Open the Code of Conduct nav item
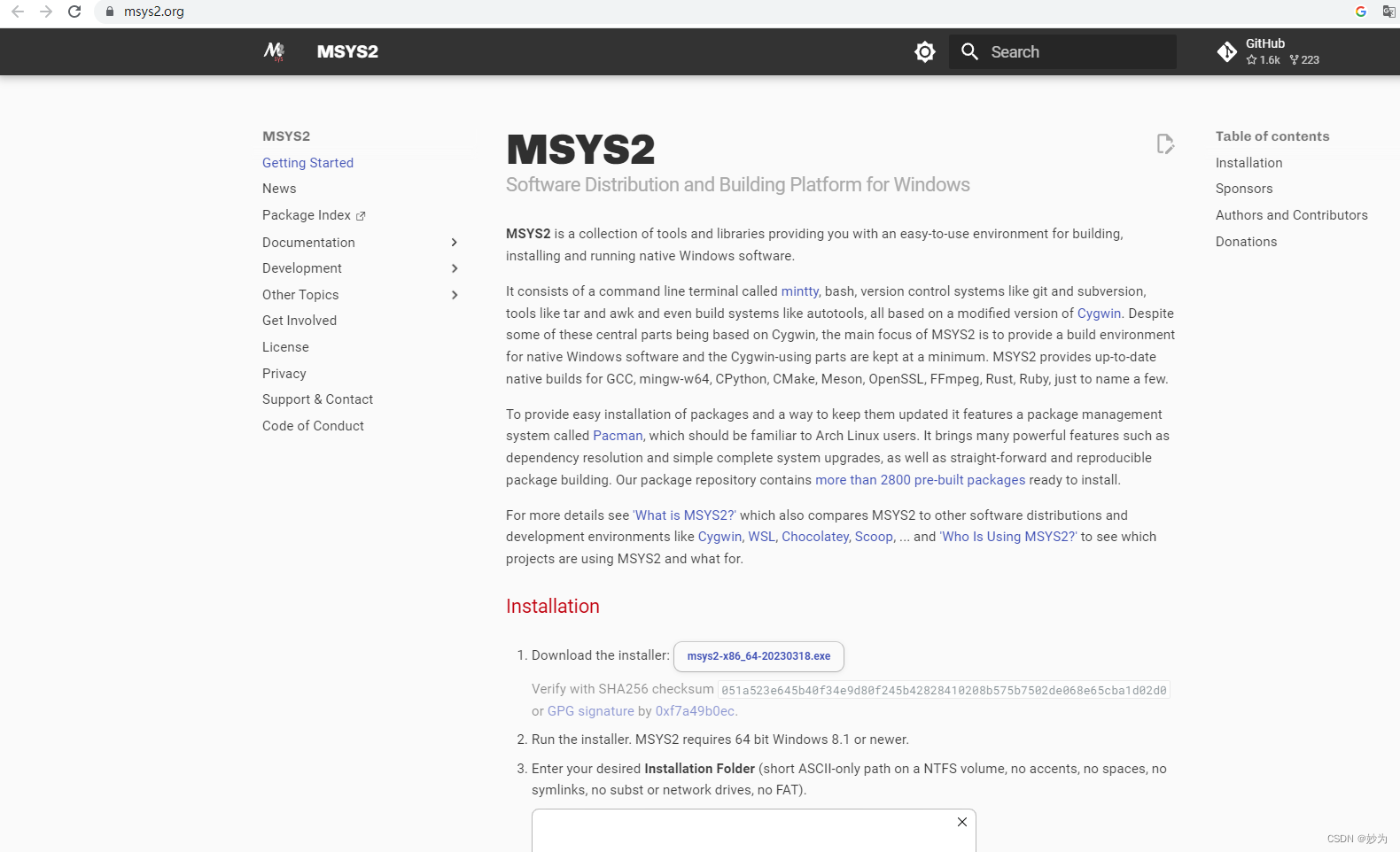 [x=313, y=426]
